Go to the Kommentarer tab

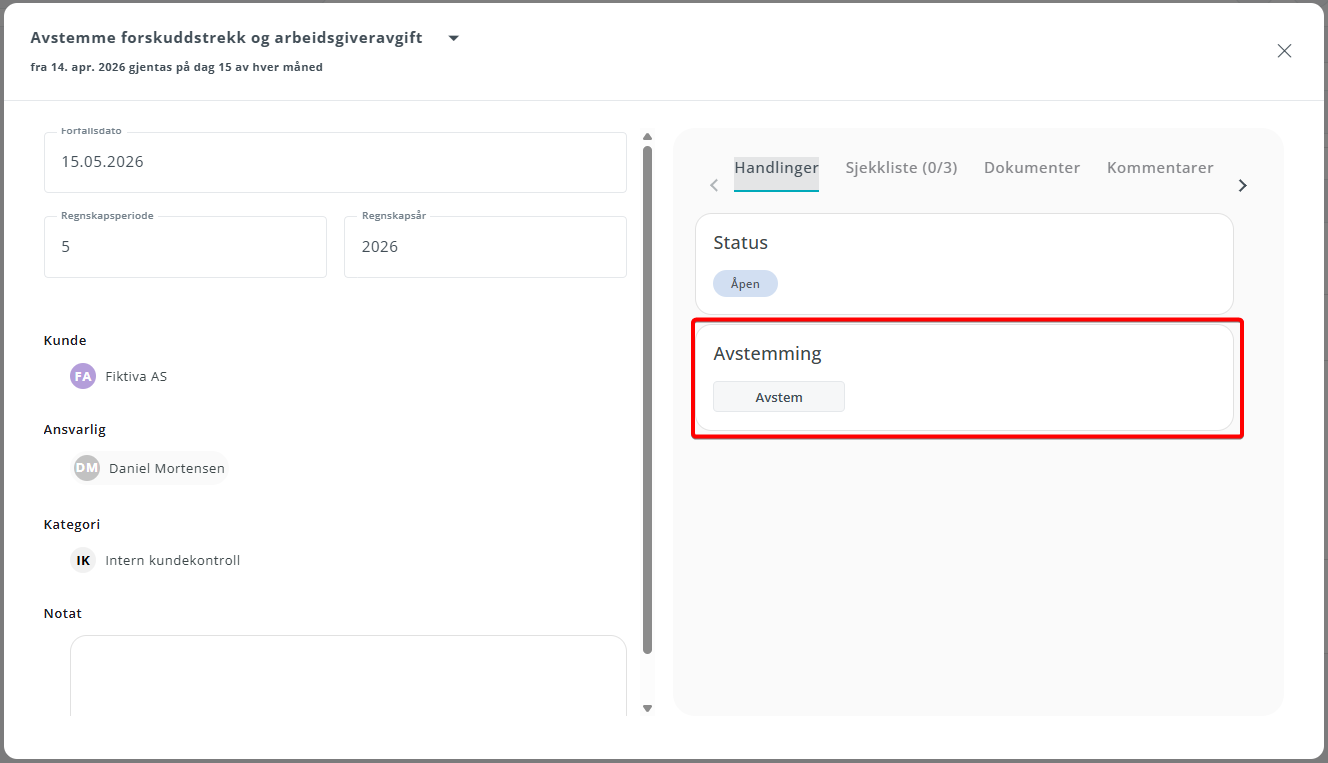[x=1160, y=168]
